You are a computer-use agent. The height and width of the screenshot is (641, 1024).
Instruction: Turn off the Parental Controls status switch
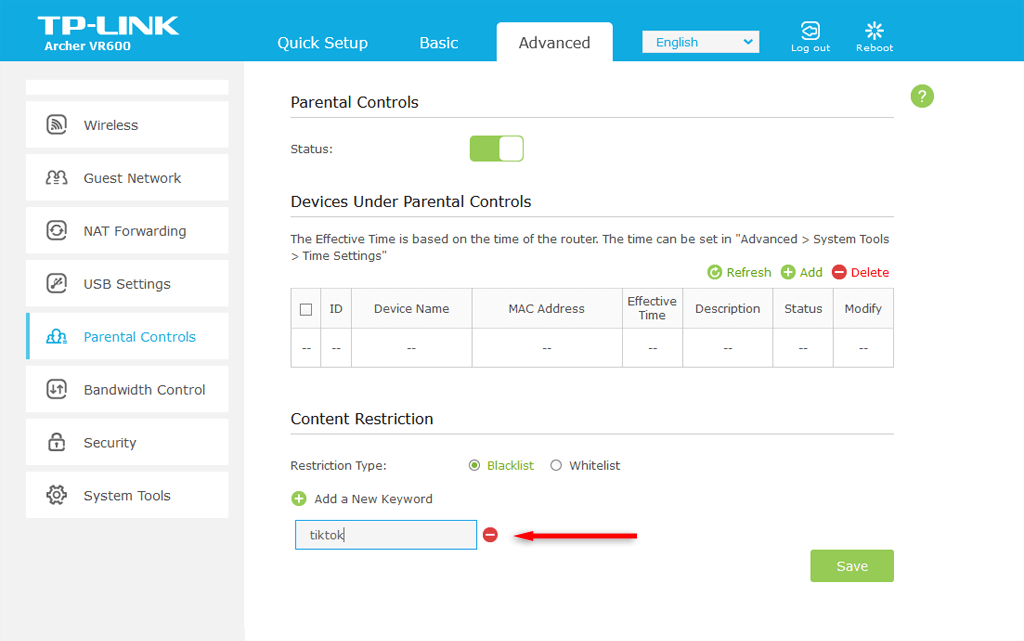point(497,149)
